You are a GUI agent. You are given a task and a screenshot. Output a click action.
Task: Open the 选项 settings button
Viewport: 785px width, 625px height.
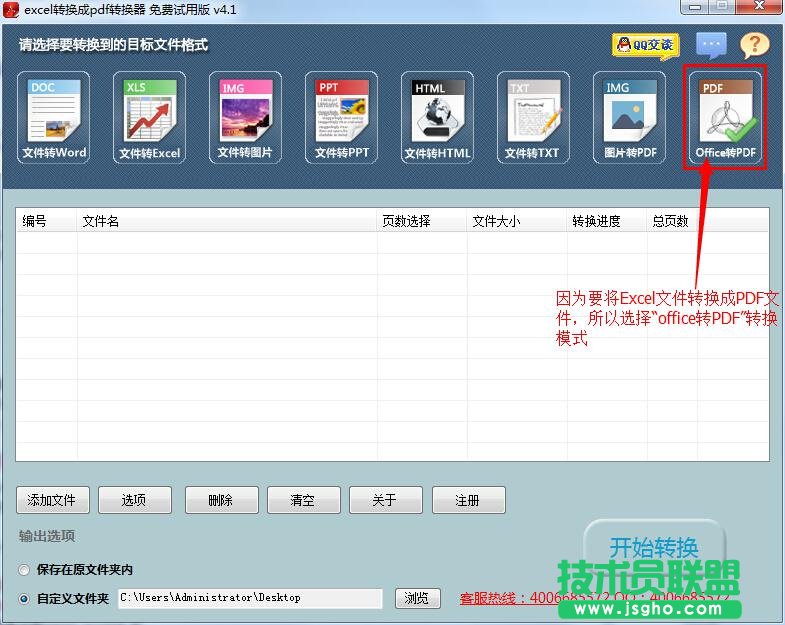[135, 500]
